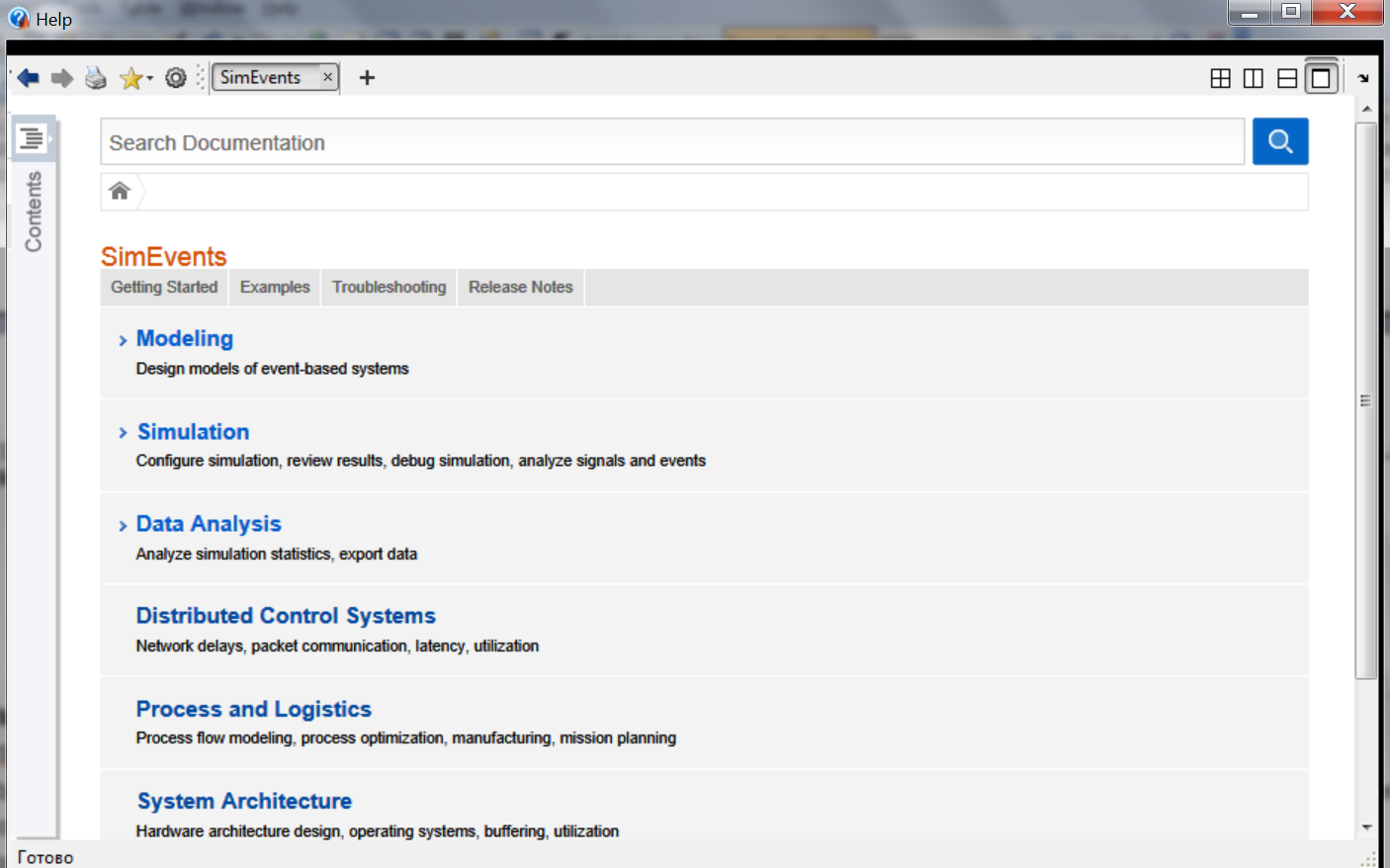Viewport: 1390px width, 868px height.
Task: Show the Contents table icon
Action: click(32, 138)
